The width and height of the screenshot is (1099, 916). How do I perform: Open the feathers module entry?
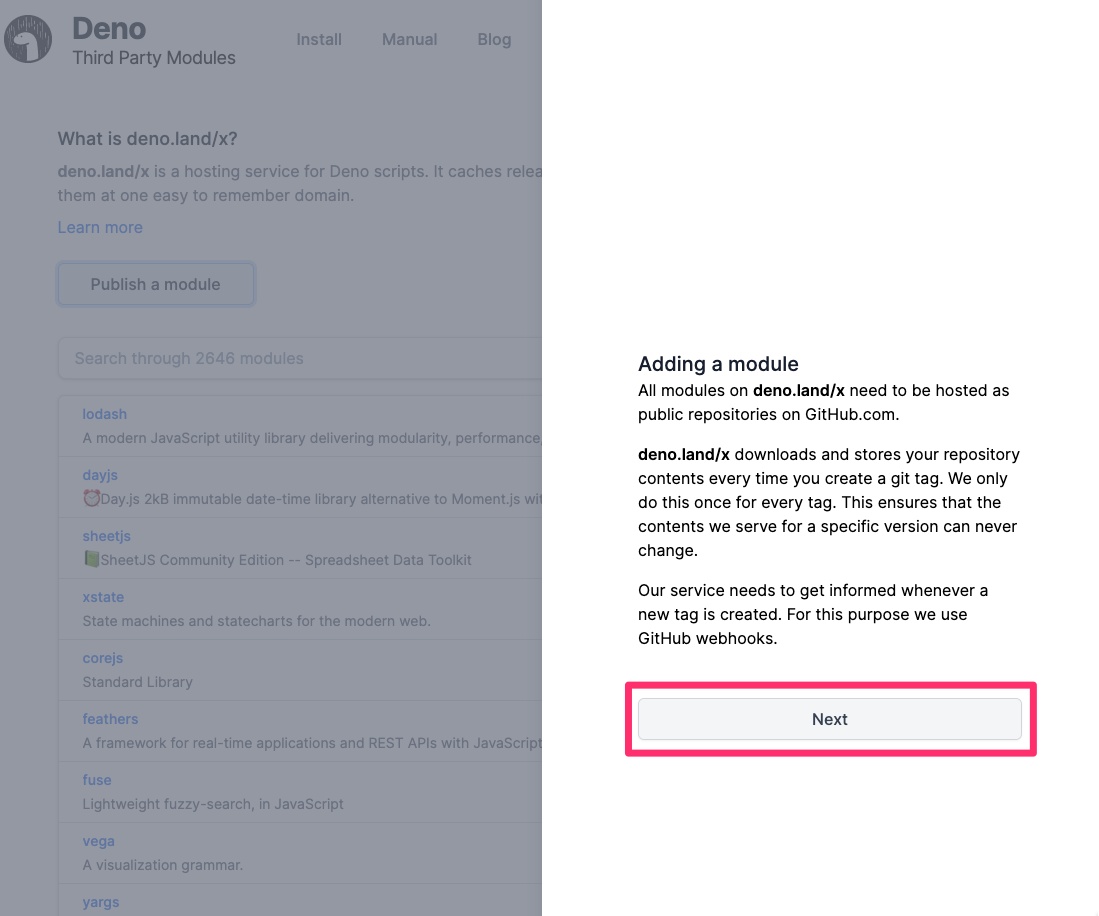110,718
